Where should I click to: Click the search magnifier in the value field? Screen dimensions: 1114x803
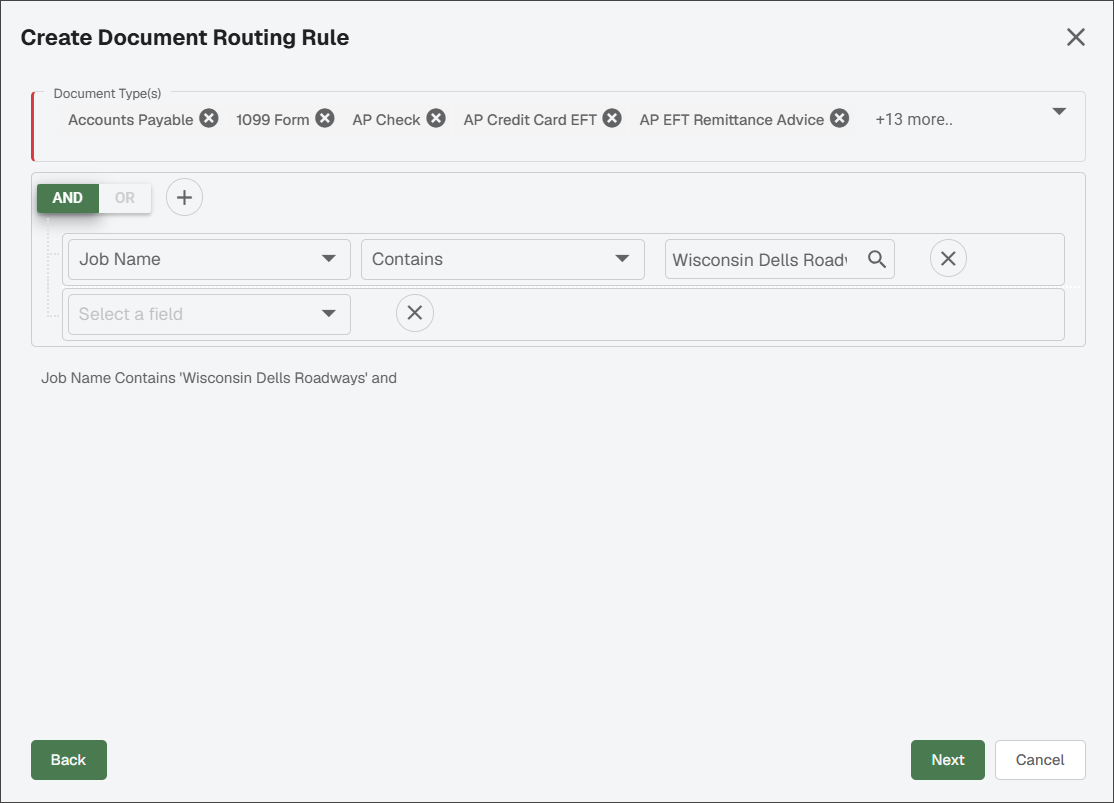point(877,259)
